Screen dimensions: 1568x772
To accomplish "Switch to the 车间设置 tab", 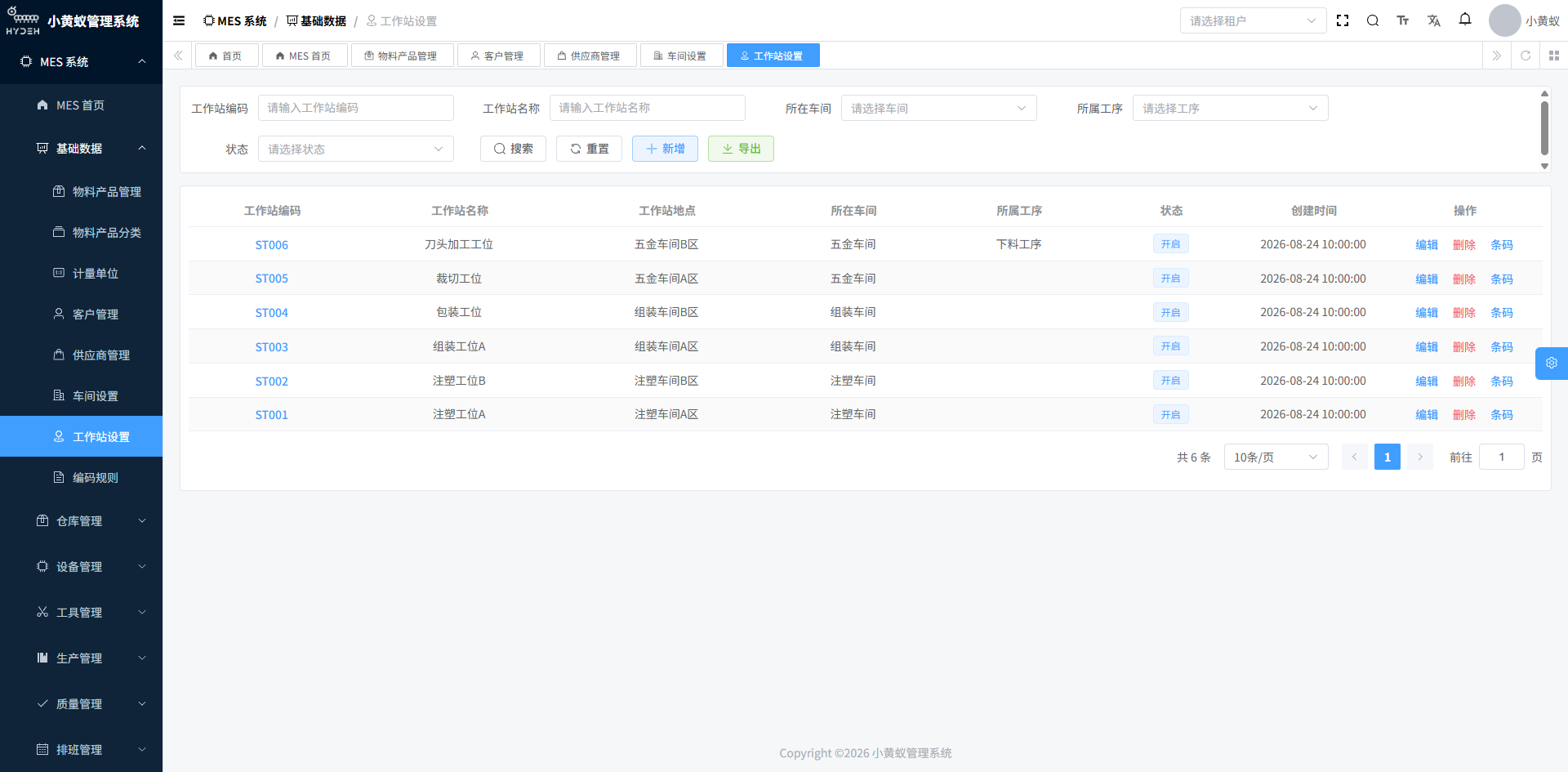I will [x=681, y=56].
